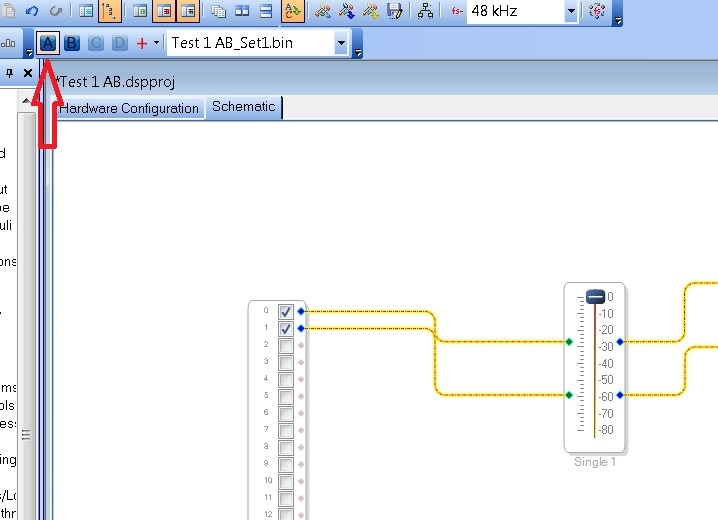Open the Test 1 AB_Set1.bin dropdown

click(341, 43)
